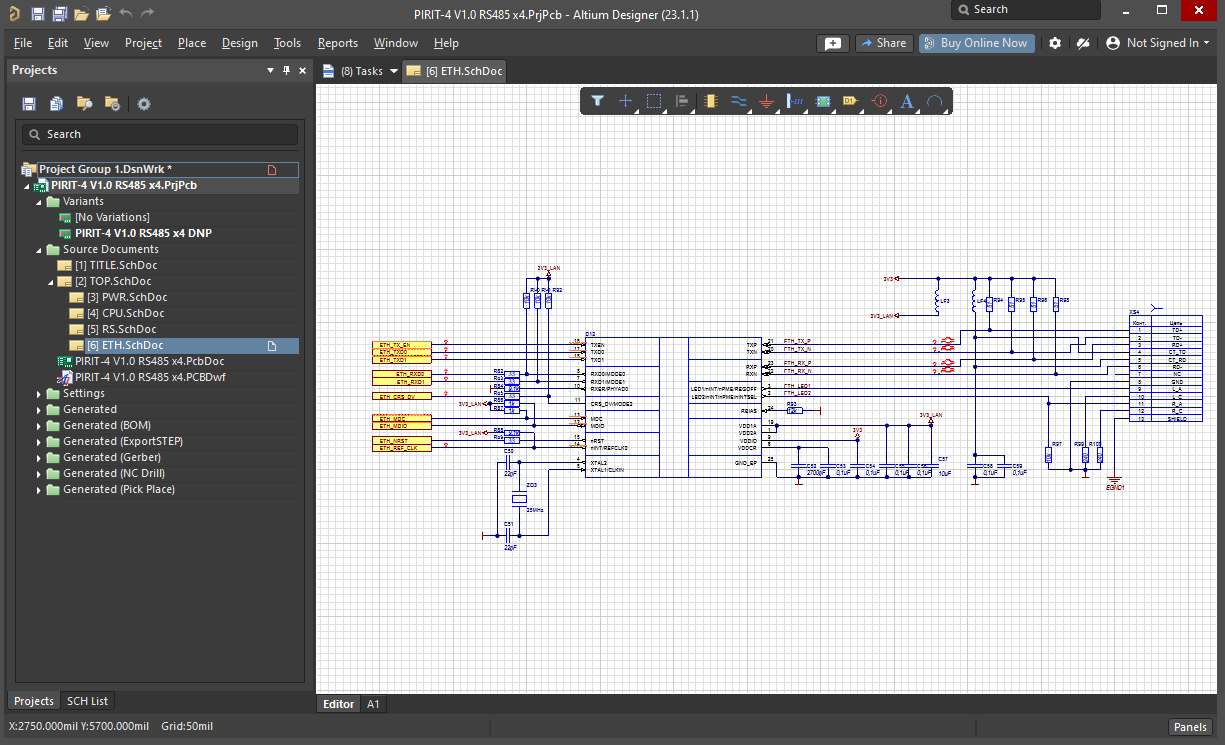Click the Place Wire tool icon
1225x745 pixels.
pyautogui.click(x=739, y=101)
